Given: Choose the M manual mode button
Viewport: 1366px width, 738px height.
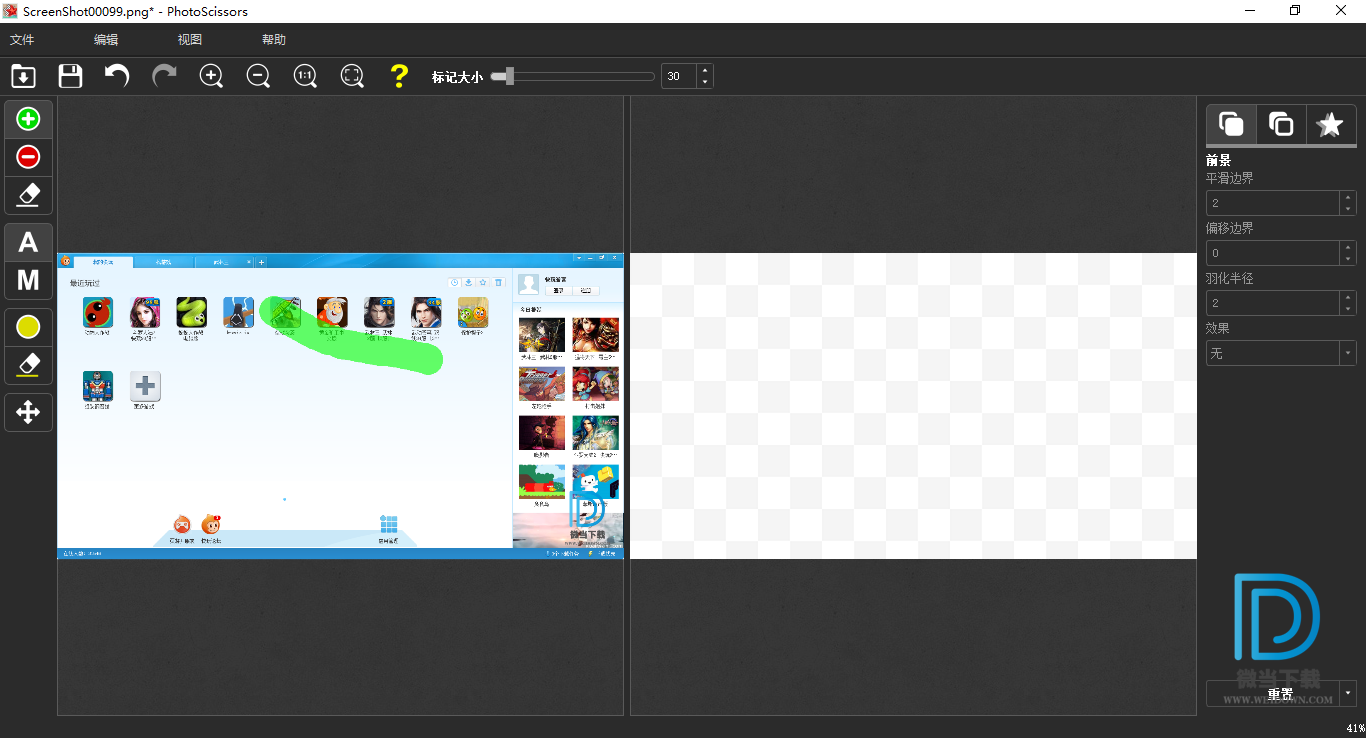Looking at the screenshot, I should pyautogui.click(x=28, y=280).
